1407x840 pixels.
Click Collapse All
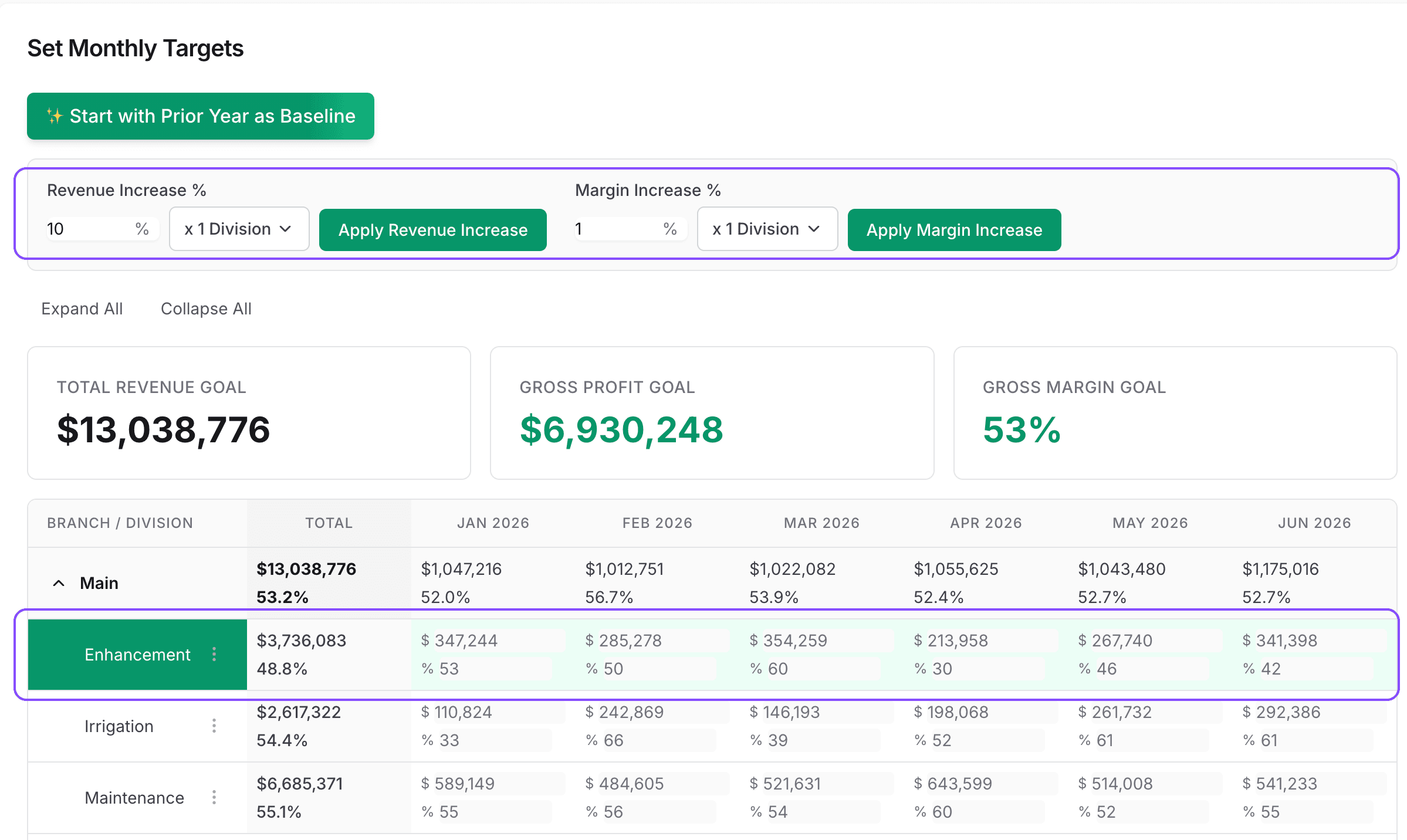(x=205, y=308)
